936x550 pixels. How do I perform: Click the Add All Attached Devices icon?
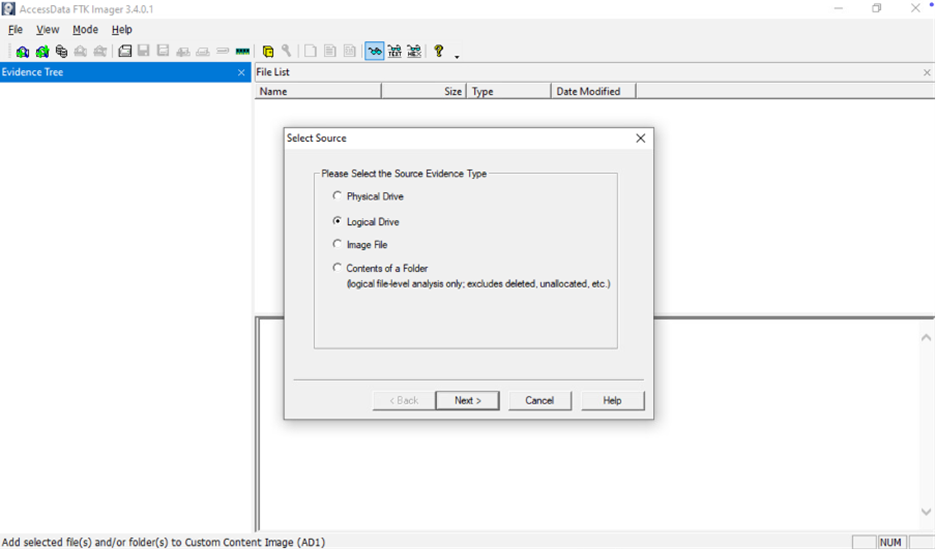pyautogui.click(x=42, y=51)
